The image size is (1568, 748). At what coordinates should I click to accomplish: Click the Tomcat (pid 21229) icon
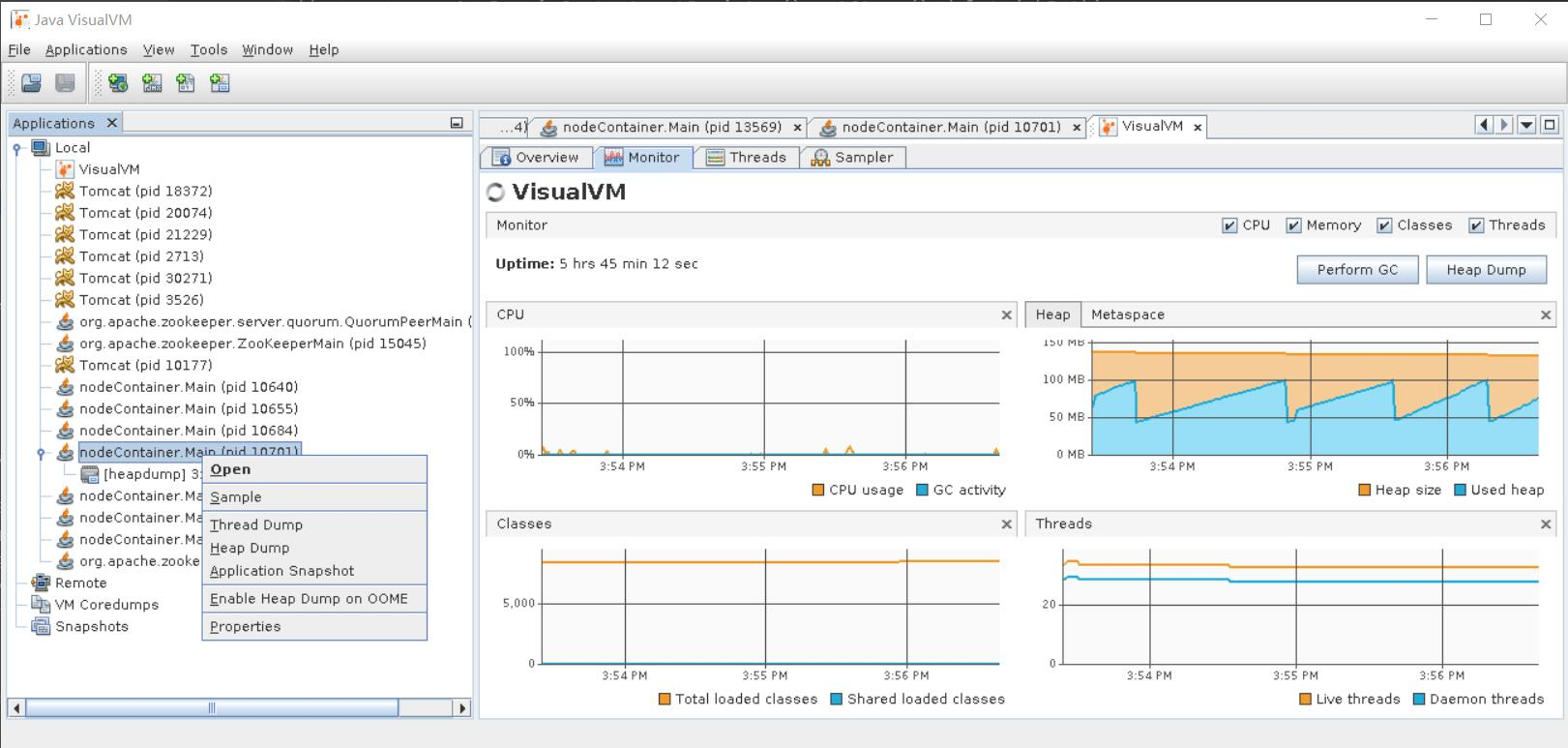pyautogui.click(x=65, y=234)
